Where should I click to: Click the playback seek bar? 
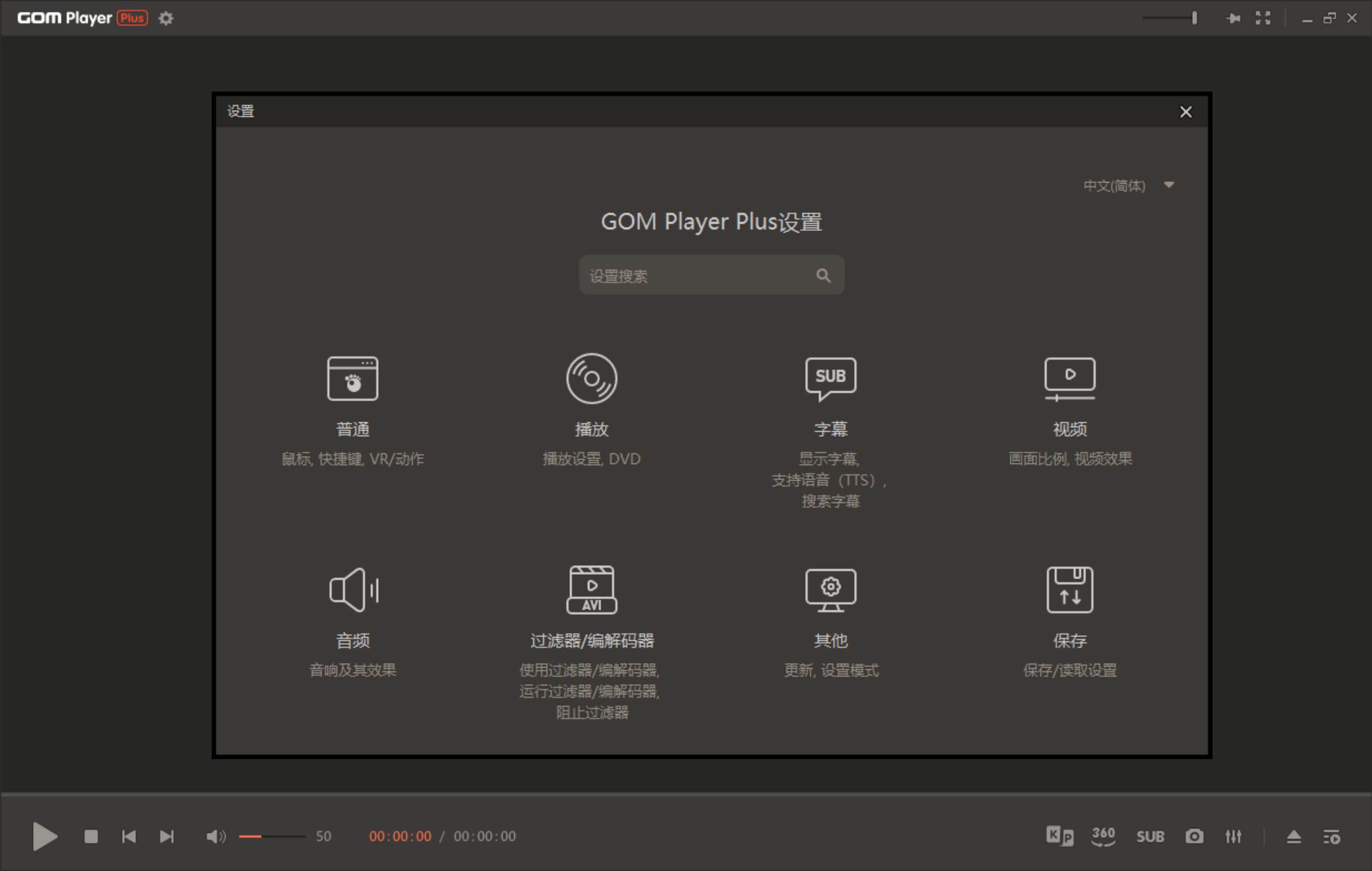click(x=686, y=793)
